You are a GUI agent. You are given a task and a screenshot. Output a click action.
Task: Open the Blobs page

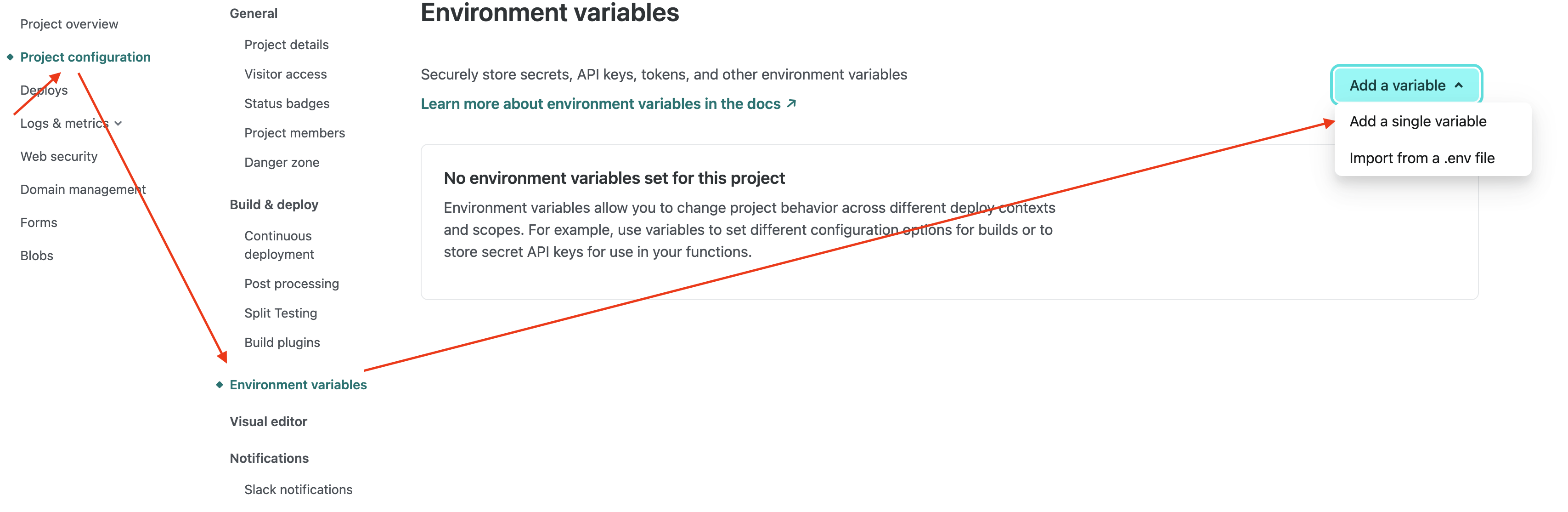point(37,256)
